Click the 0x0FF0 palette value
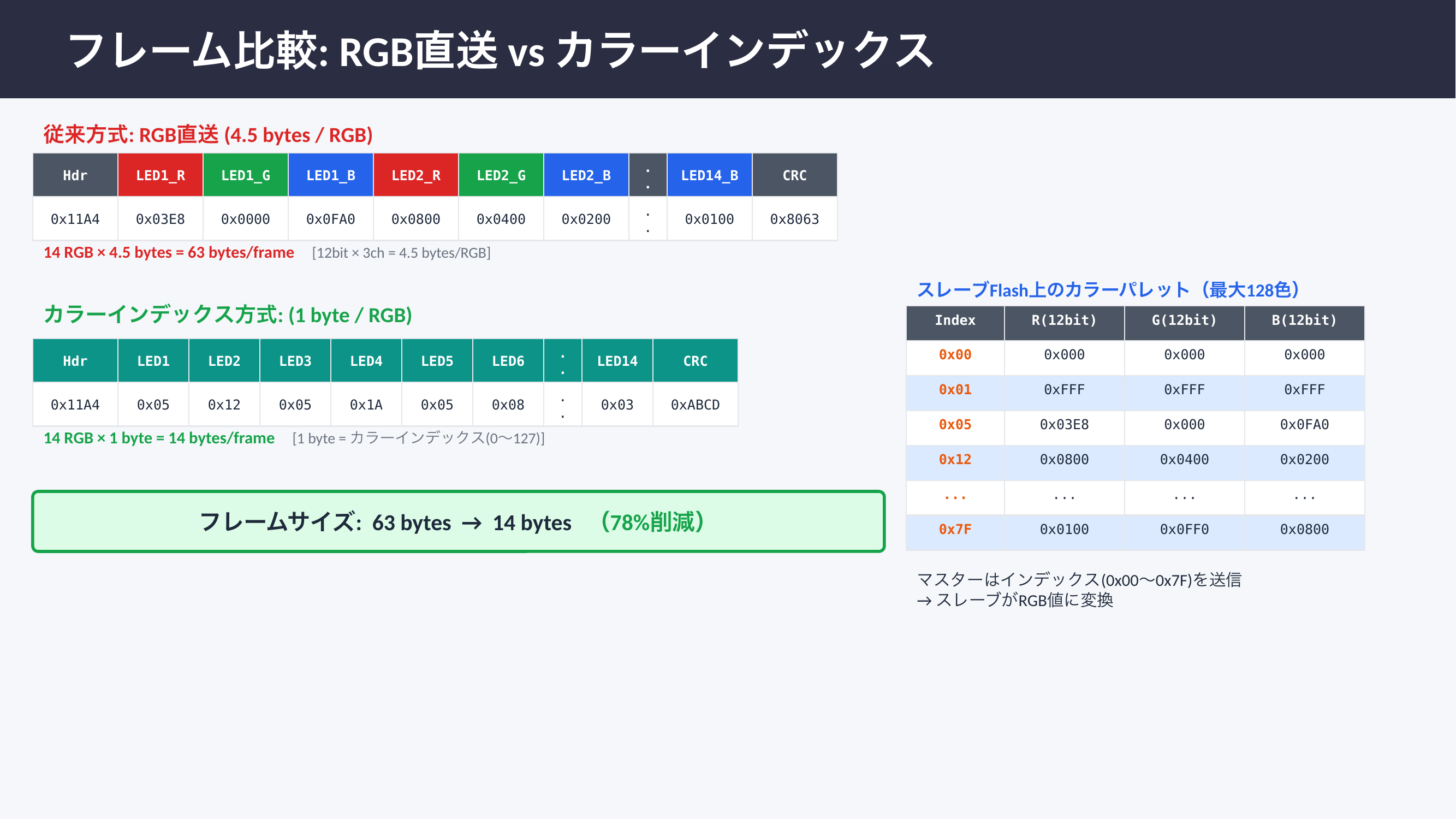 click(x=1184, y=529)
